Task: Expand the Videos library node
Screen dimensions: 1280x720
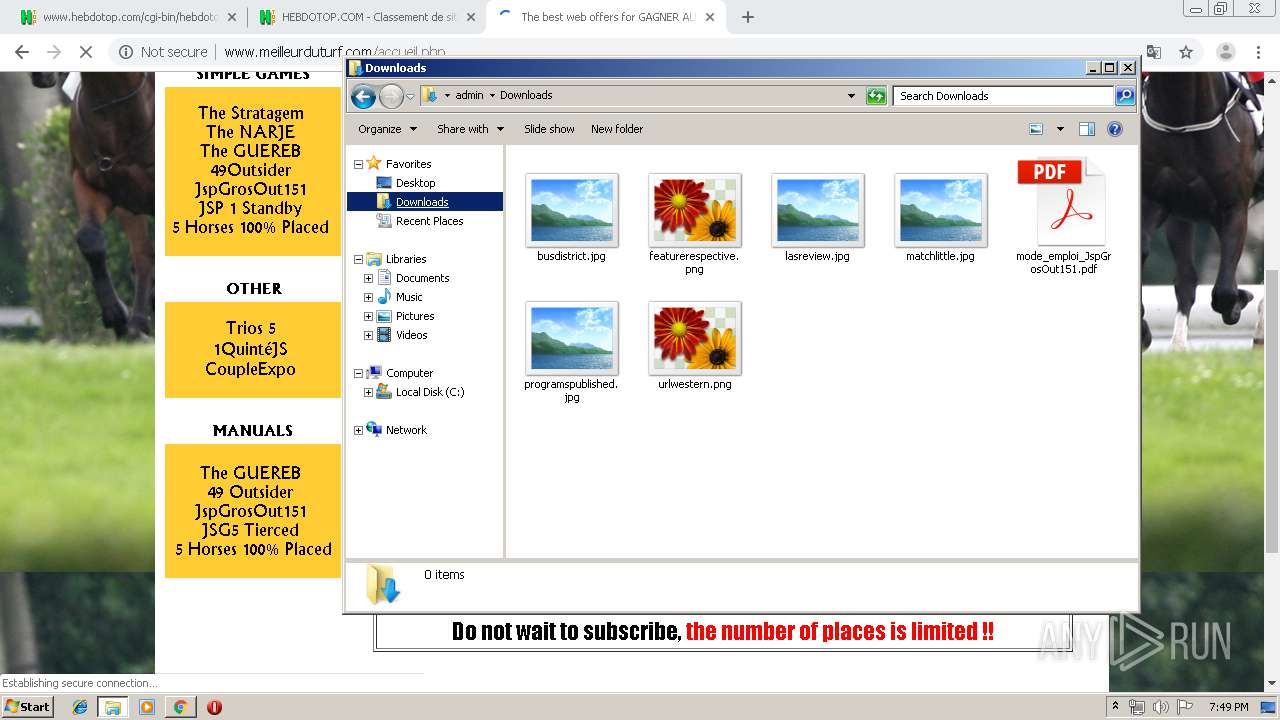Action: 368,335
